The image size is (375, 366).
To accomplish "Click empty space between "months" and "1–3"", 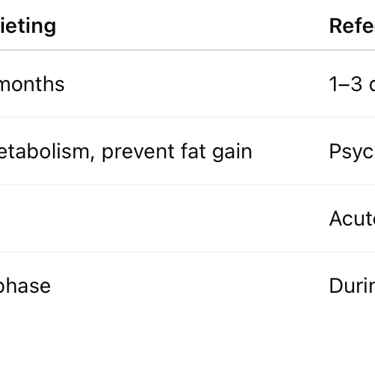I will pos(197,84).
